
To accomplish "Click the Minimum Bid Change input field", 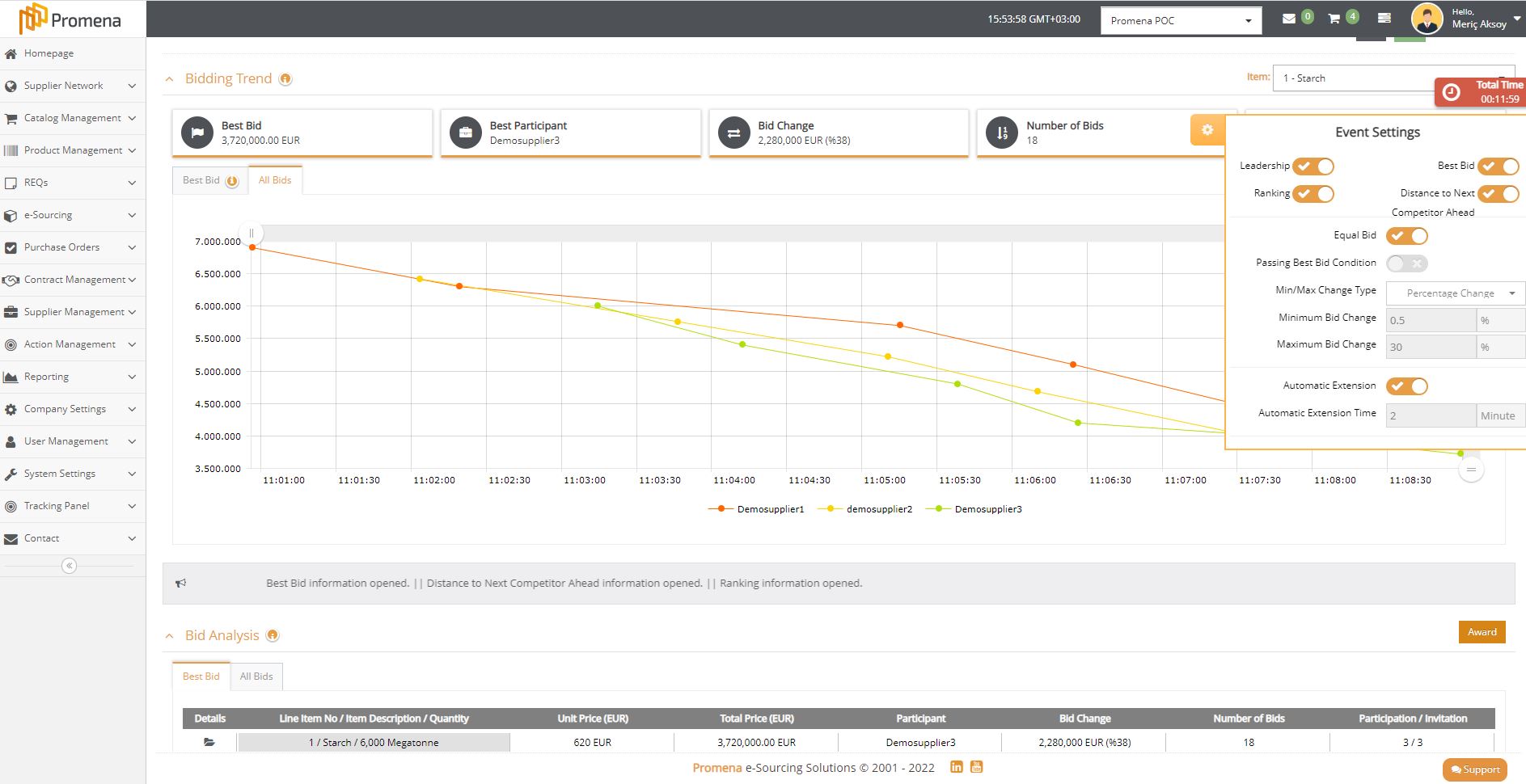I will (1431, 320).
